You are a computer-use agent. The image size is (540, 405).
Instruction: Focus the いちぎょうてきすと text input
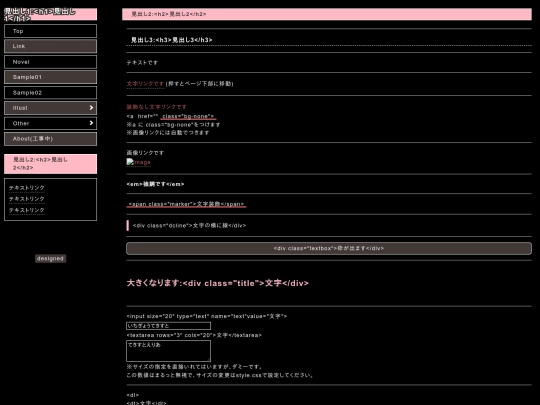(x=168, y=326)
